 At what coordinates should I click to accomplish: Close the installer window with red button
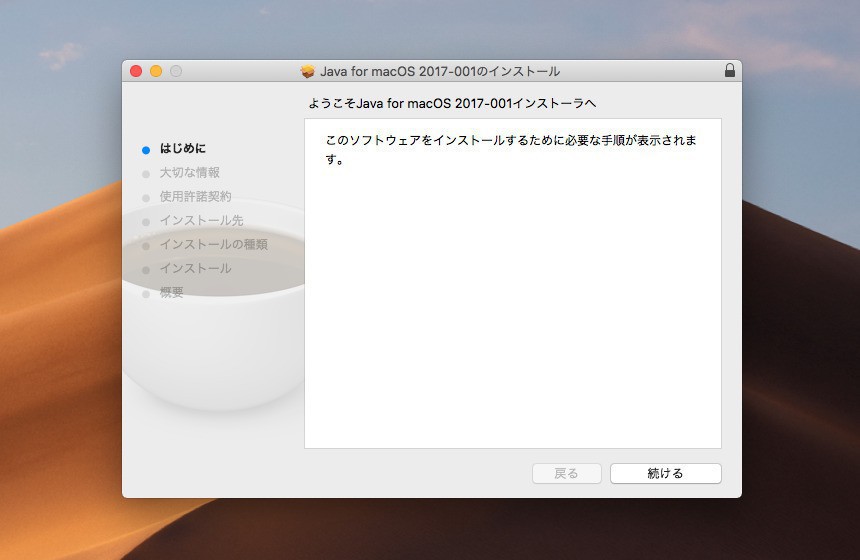tap(136, 71)
